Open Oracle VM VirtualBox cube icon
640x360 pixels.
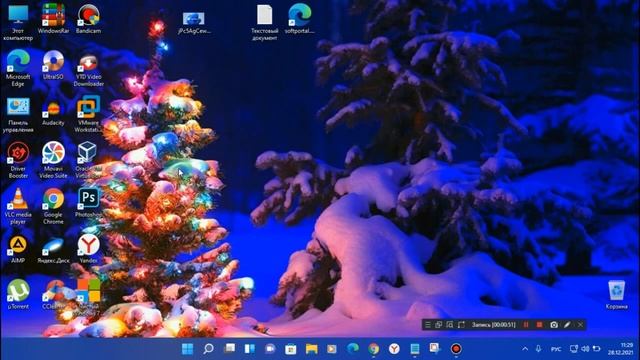tap(87, 160)
